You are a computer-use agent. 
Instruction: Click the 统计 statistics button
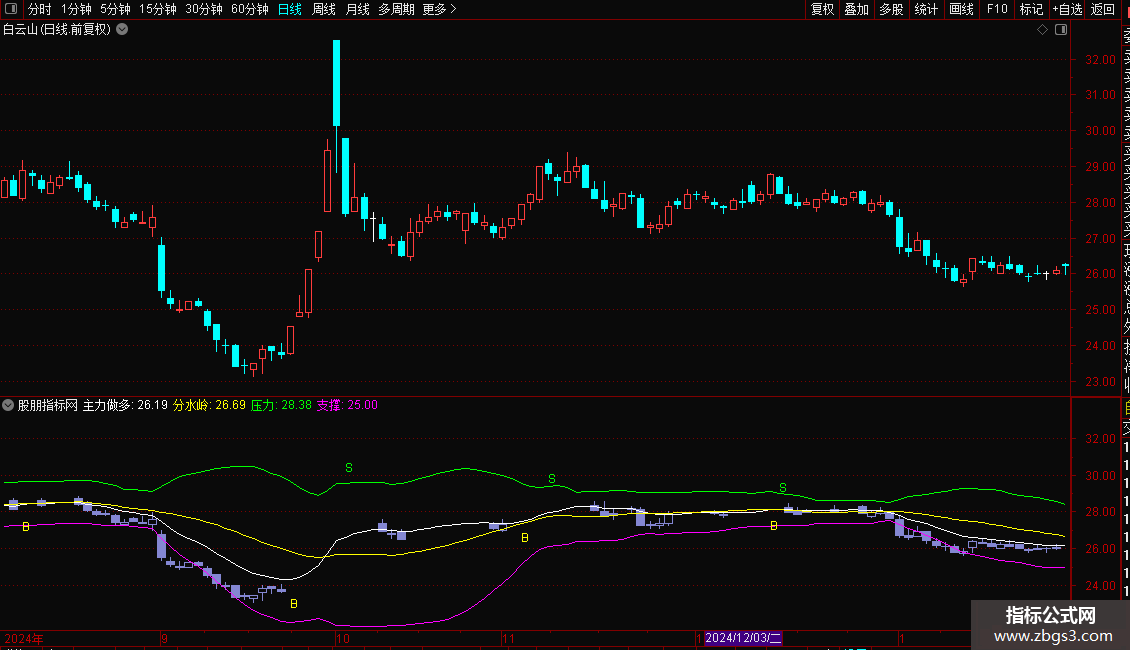926,9
